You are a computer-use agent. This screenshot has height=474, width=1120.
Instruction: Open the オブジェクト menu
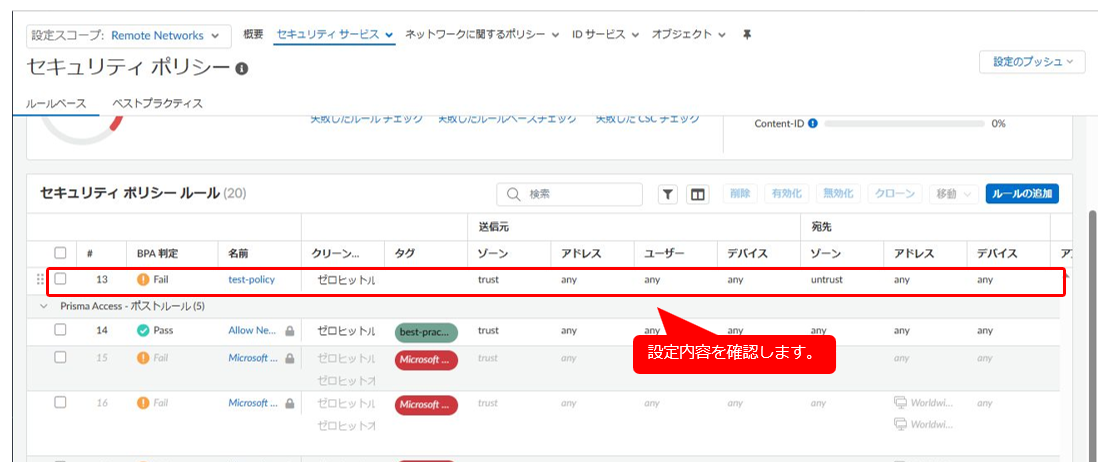(x=688, y=34)
